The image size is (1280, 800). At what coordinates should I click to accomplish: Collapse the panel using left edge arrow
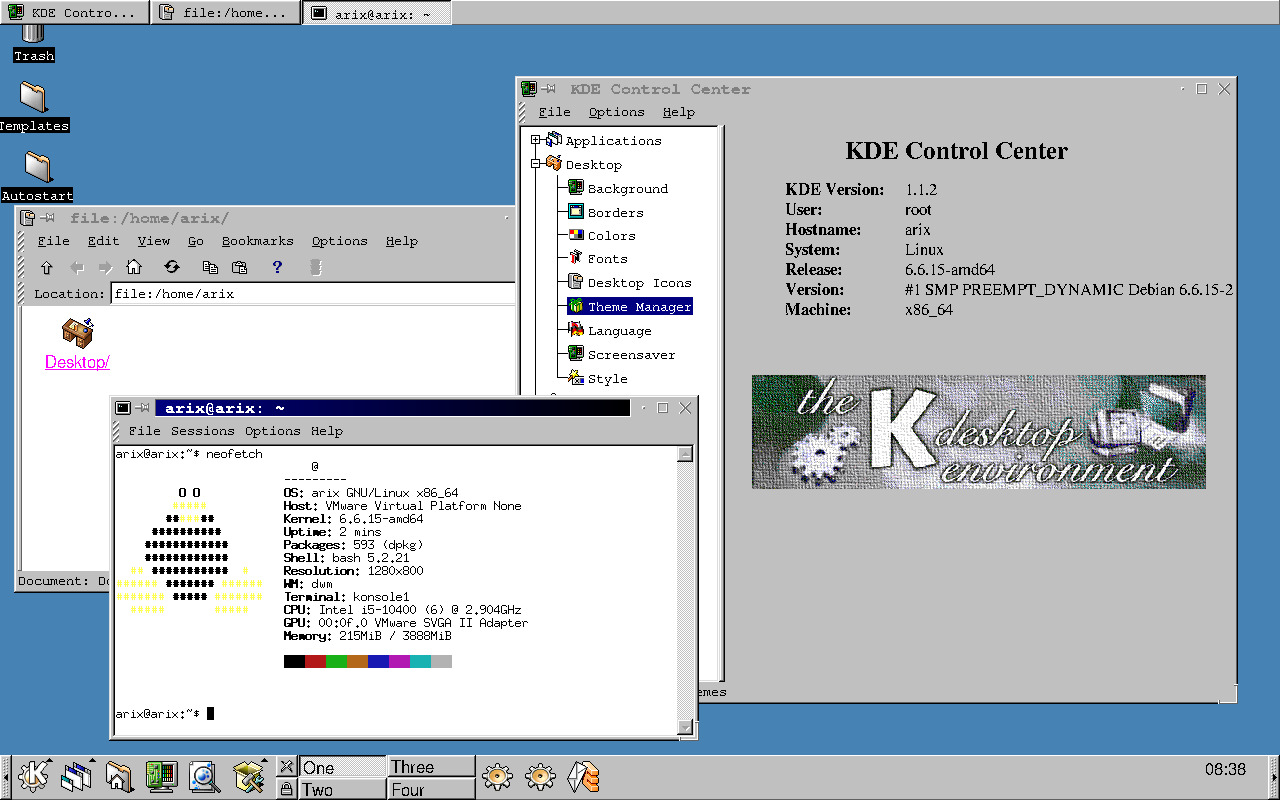(x=6, y=775)
